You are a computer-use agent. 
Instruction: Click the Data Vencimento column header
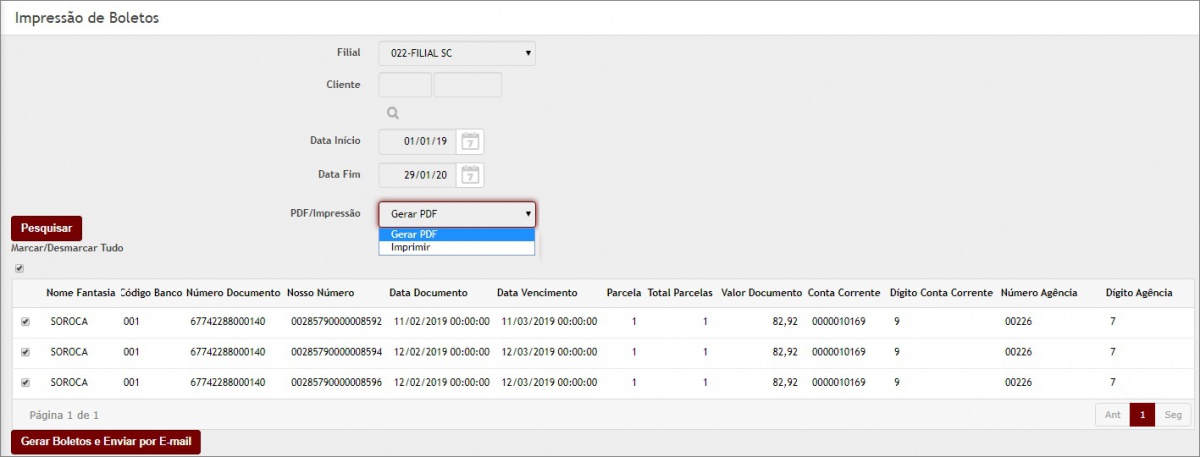click(537, 293)
